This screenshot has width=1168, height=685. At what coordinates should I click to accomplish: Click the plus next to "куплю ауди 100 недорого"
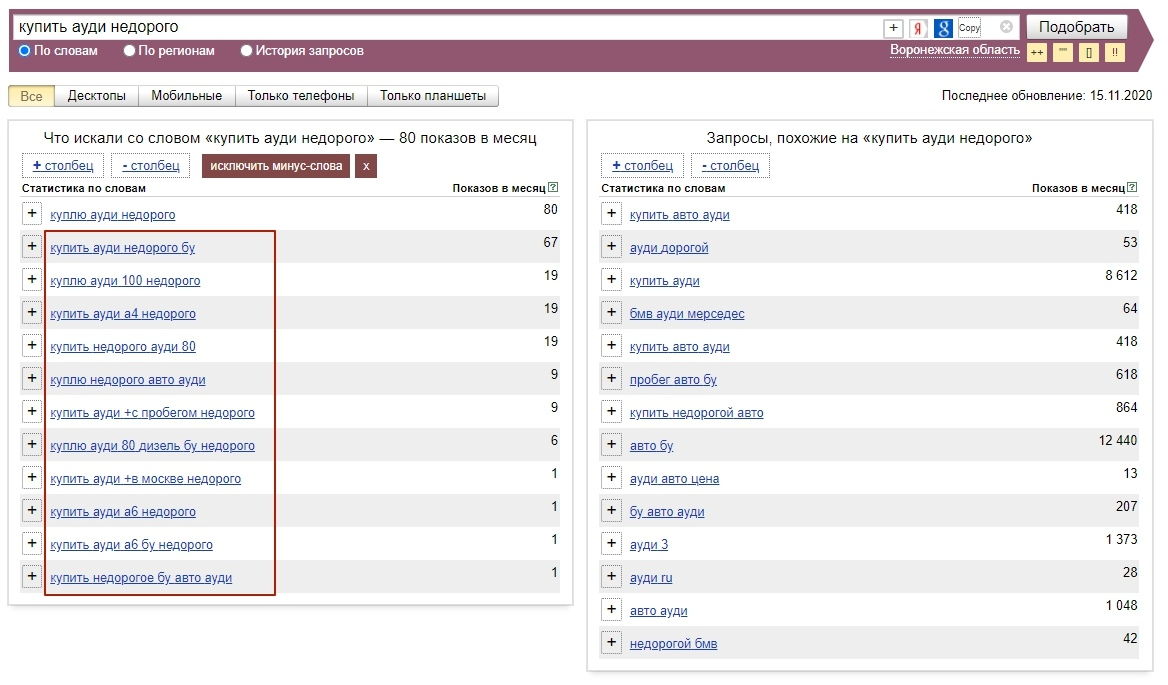pos(31,279)
